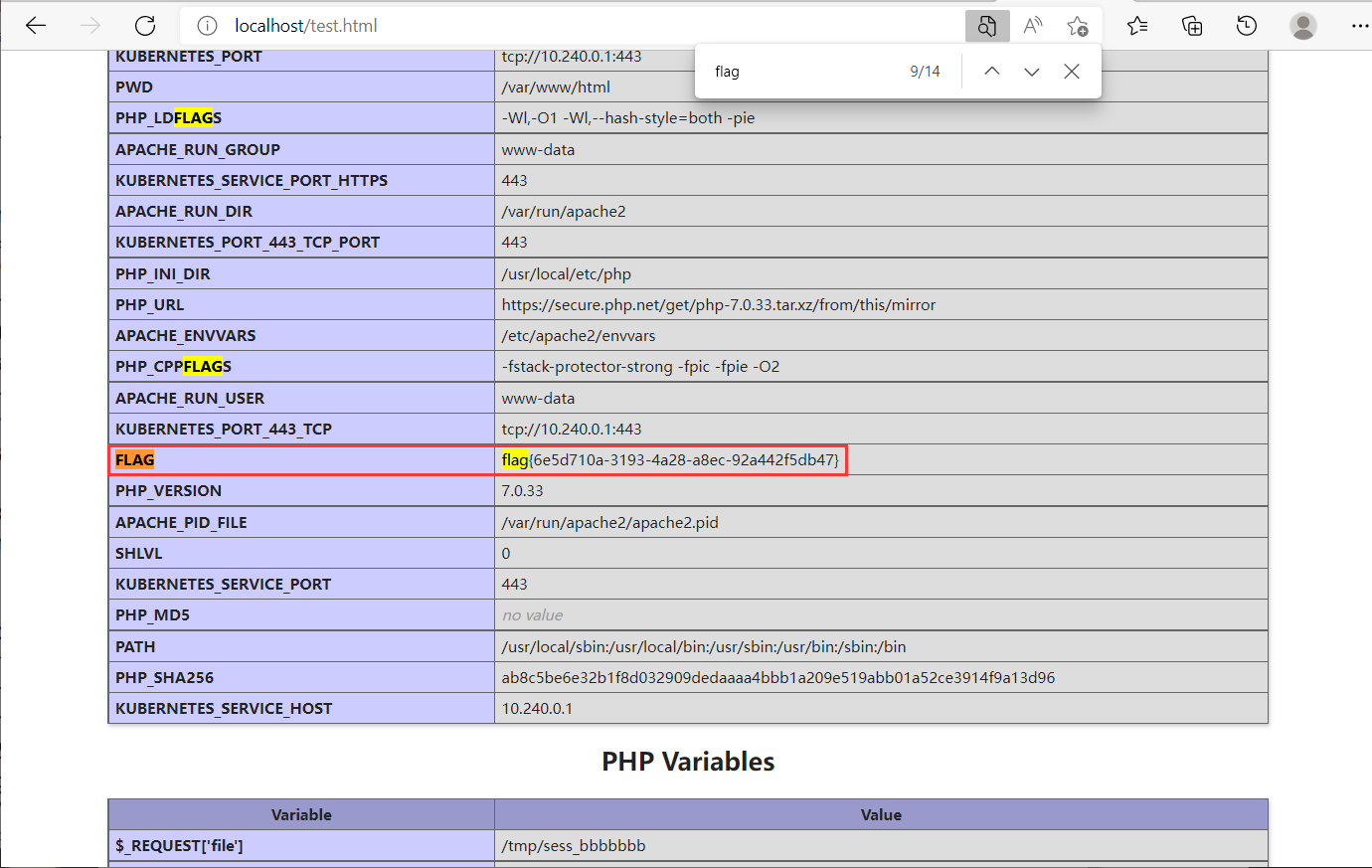Select the SHLVL variable name
1372x868 pixels.
[138, 554]
